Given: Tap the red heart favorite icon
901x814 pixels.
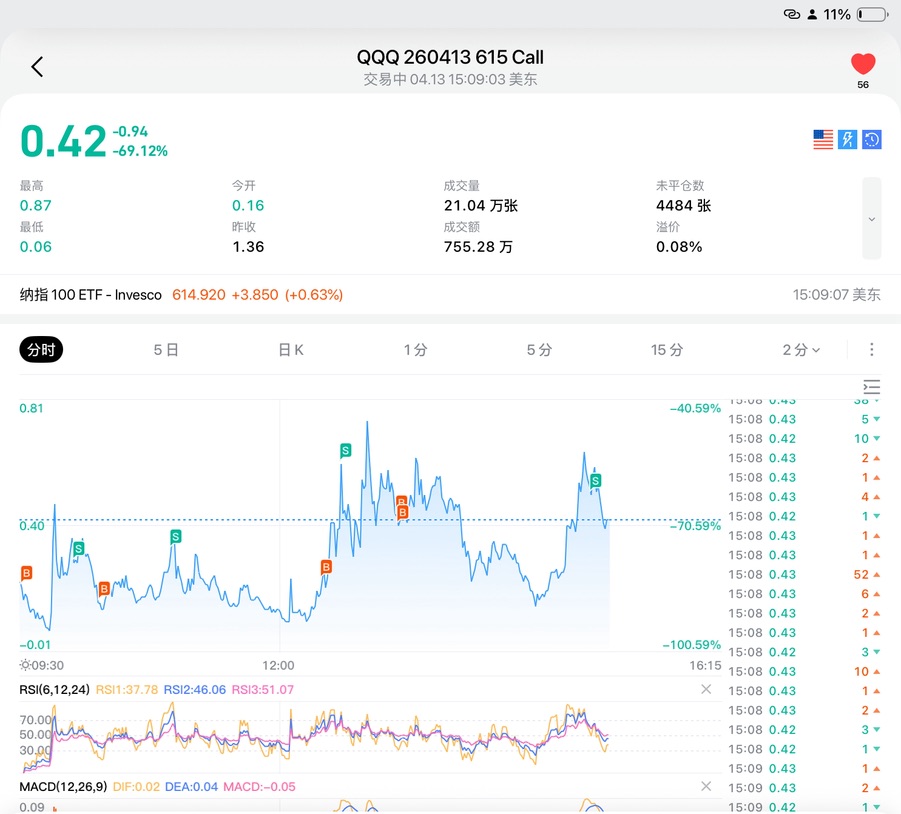Looking at the screenshot, I should pyautogui.click(x=862, y=64).
